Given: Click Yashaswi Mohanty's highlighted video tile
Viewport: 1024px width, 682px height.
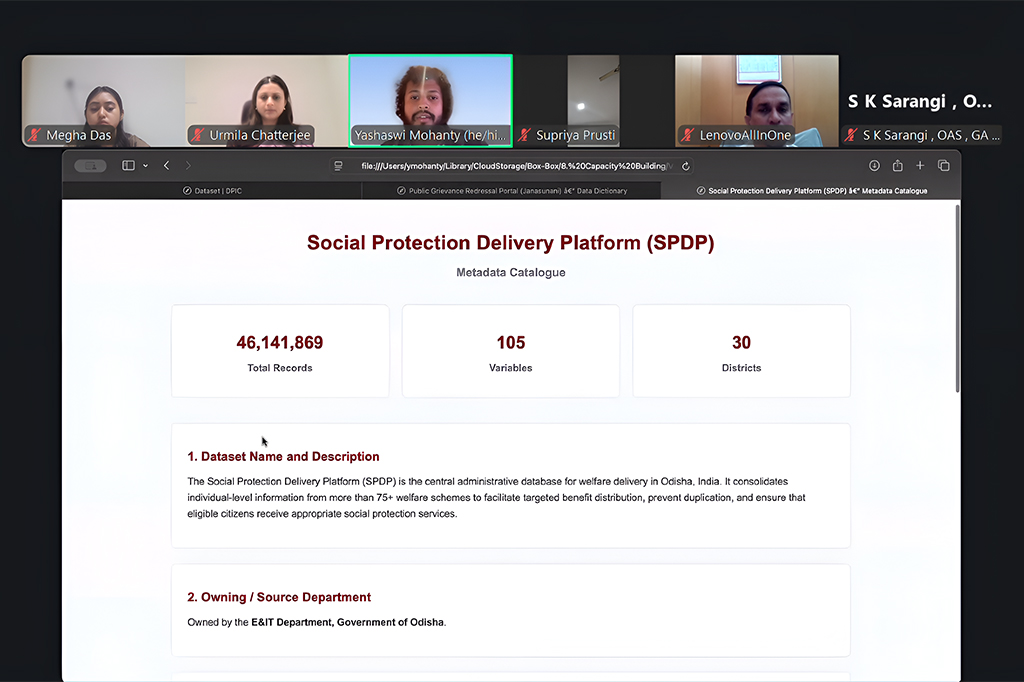Looking at the screenshot, I should (x=430, y=101).
